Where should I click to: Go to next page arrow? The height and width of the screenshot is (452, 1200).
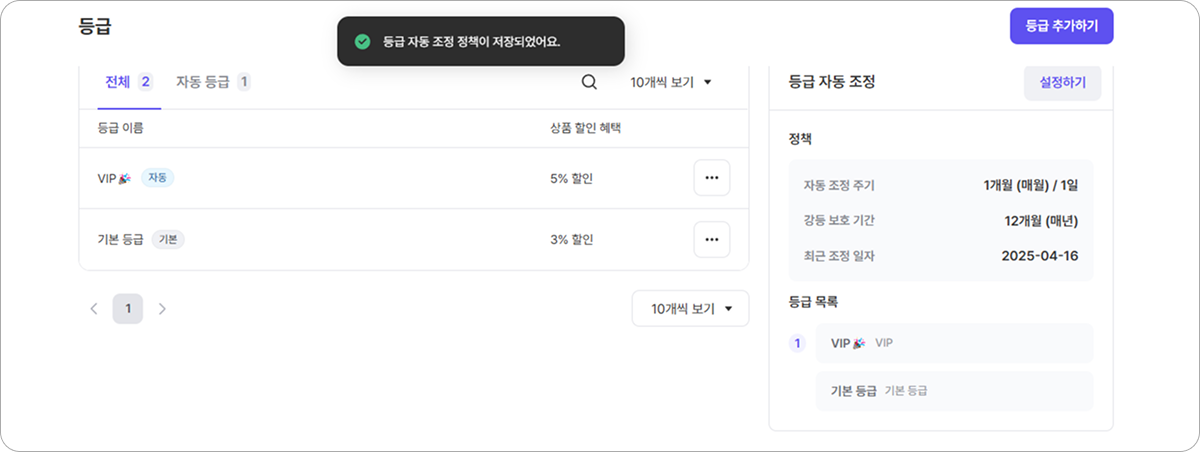(162, 309)
